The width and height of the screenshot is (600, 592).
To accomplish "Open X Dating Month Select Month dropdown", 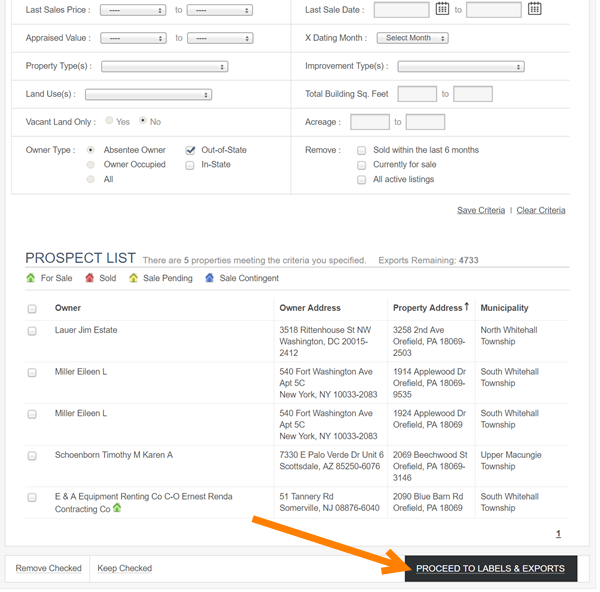I will click(412, 38).
